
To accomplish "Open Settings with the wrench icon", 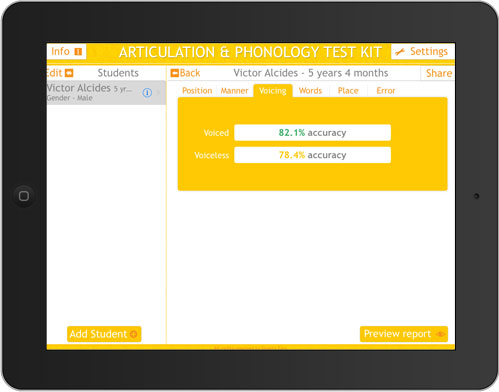I will pyautogui.click(x=423, y=52).
